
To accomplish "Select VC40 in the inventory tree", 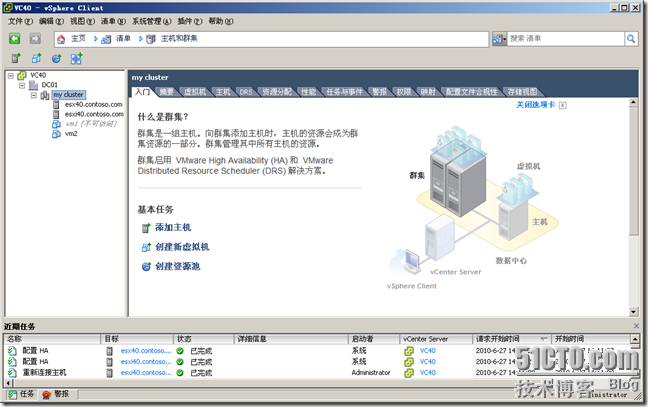I will click(x=38, y=75).
